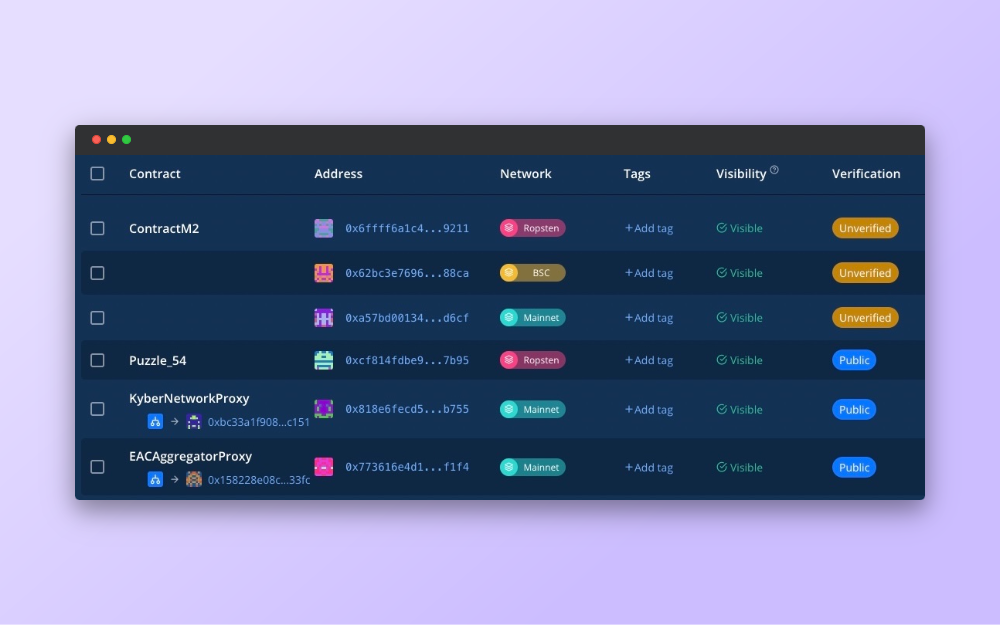The image size is (1000, 625).
Task: Click the Ropsten network icon in the ContractM2 row
Action: pos(509,228)
